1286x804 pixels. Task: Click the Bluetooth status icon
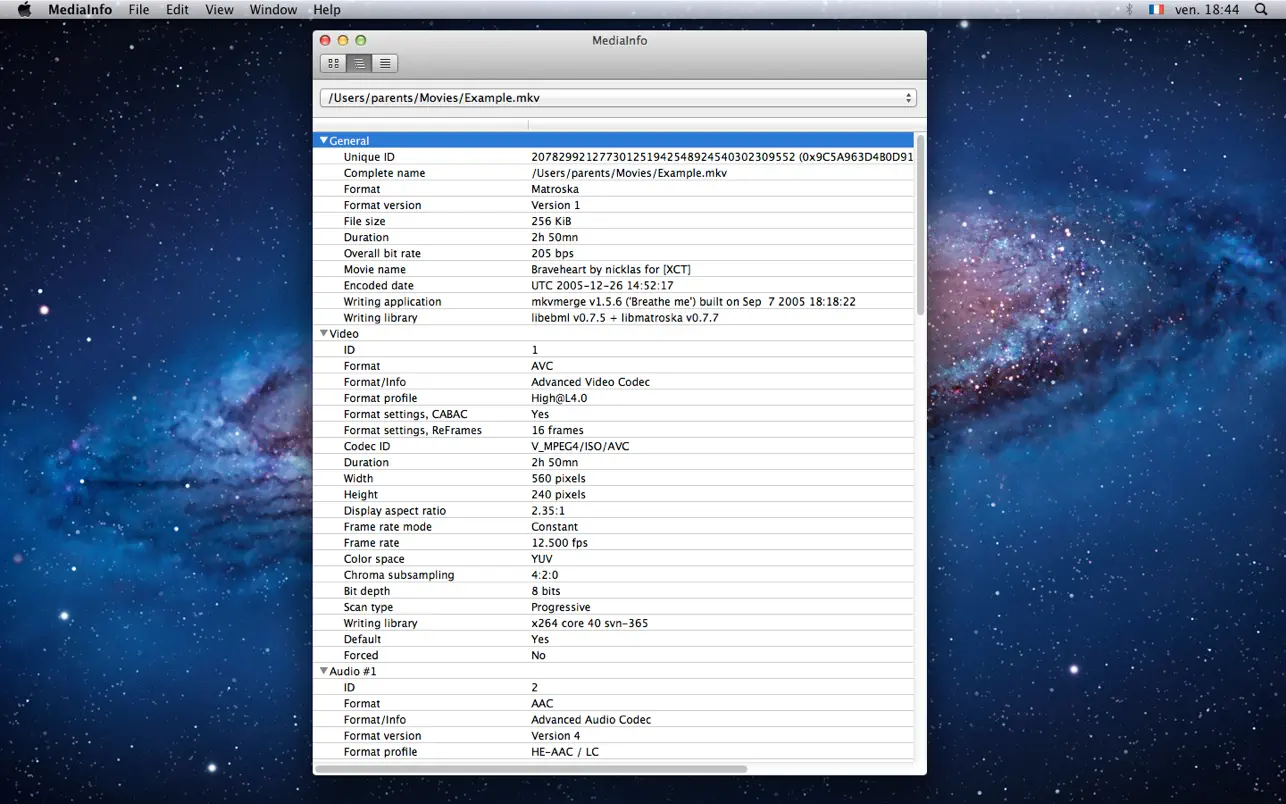(1129, 10)
